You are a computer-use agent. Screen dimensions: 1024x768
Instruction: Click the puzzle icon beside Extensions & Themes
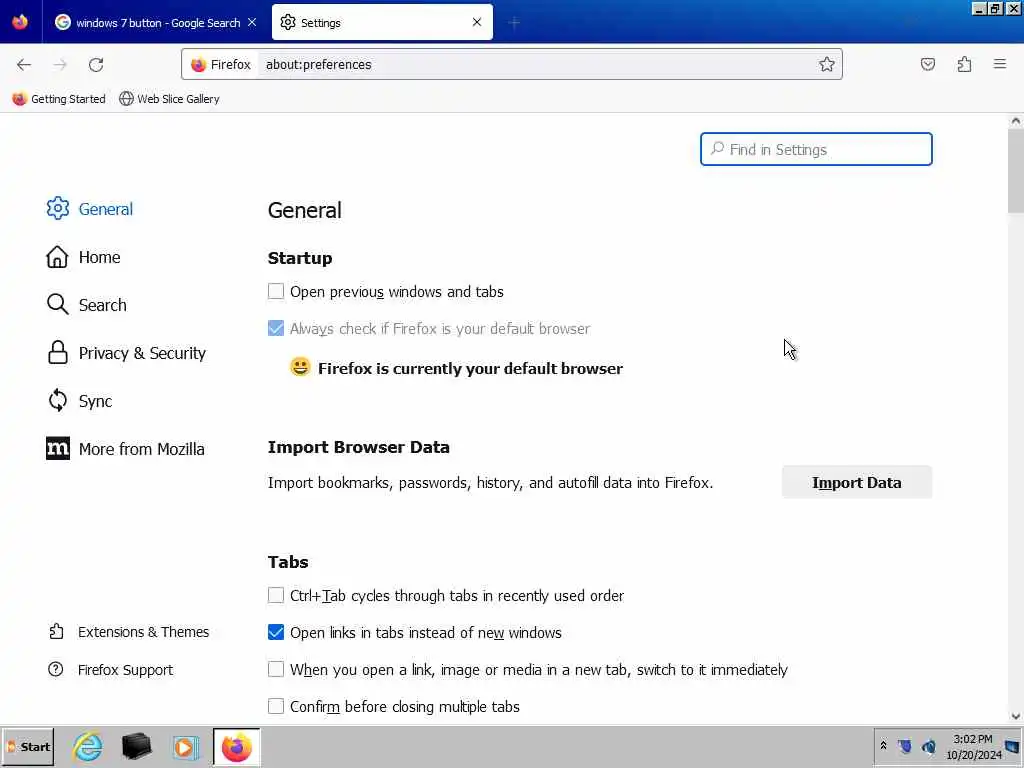56,632
